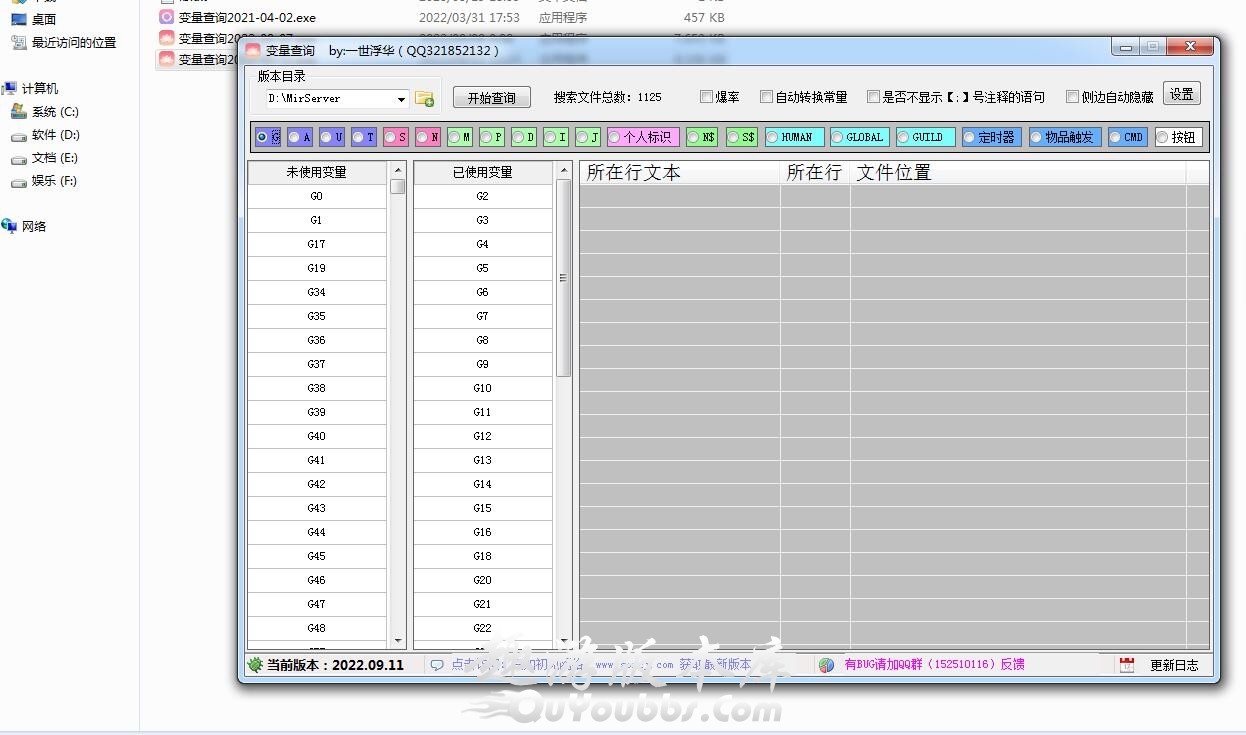Choose the 个人标识 category option
Viewport: 1246px width, 735px height.
click(x=615, y=137)
